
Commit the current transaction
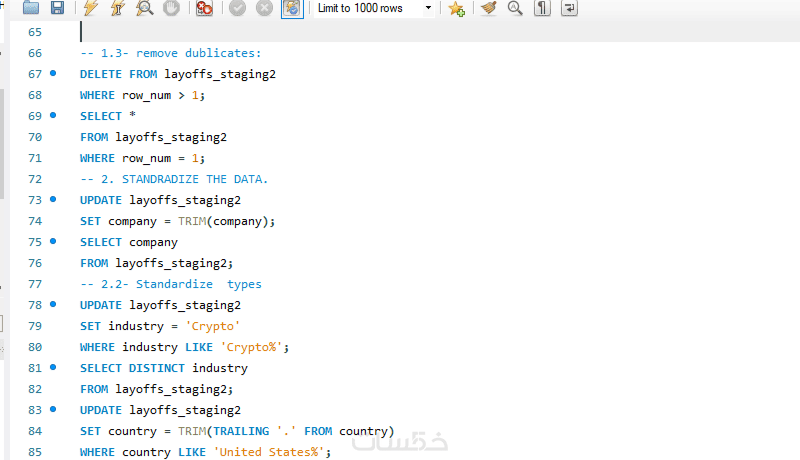point(237,8)
